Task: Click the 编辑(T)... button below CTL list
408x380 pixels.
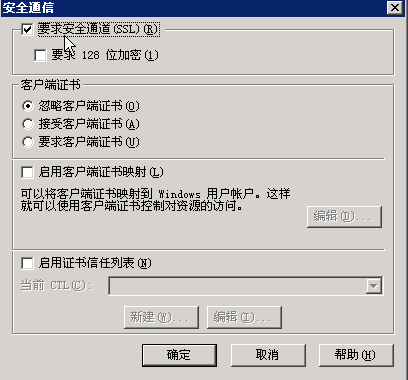Action: (244, 317)
